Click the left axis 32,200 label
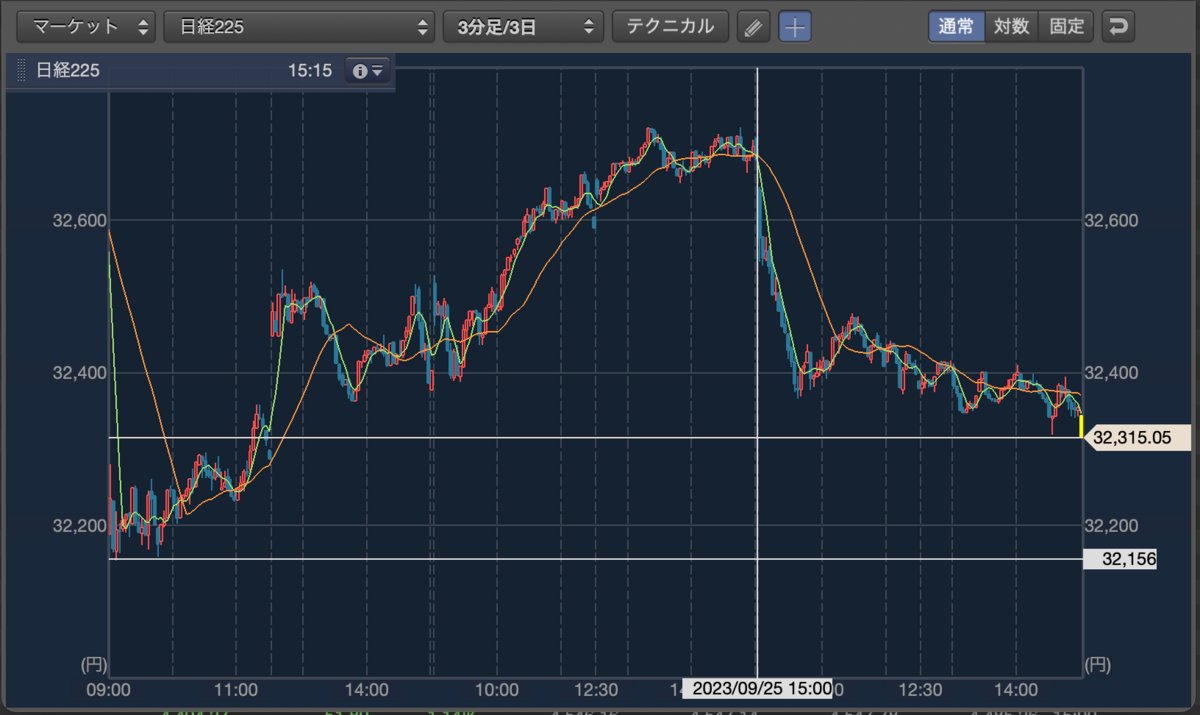Image resolution: width=1200 pixels, height=715 pixels. (x=79, y=526)
